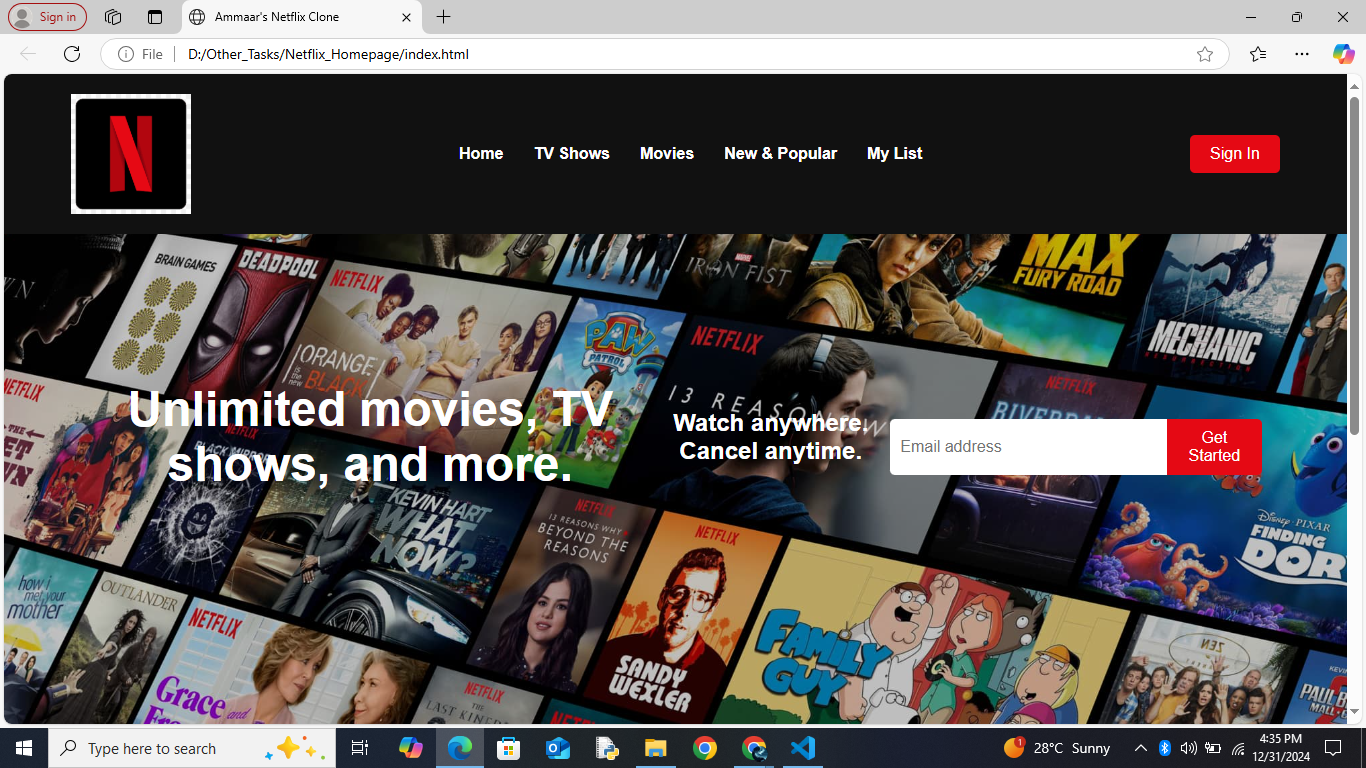Open the Copilot sidebar icon
This screenshot has height=768, width=1366.
pyautogui.click(x=1343, y=54)
